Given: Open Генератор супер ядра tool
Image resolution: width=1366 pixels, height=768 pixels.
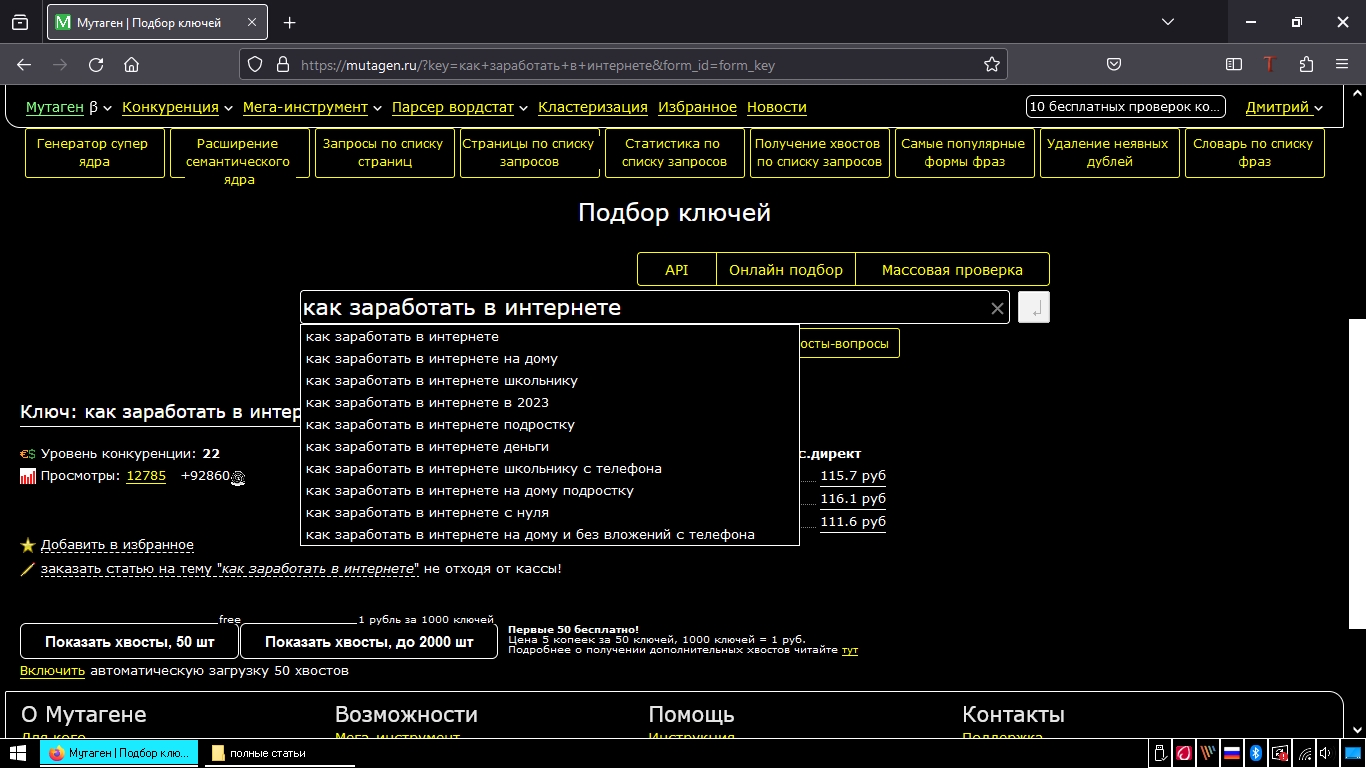Looking at the screenshot, I should [x=94, y=153].
